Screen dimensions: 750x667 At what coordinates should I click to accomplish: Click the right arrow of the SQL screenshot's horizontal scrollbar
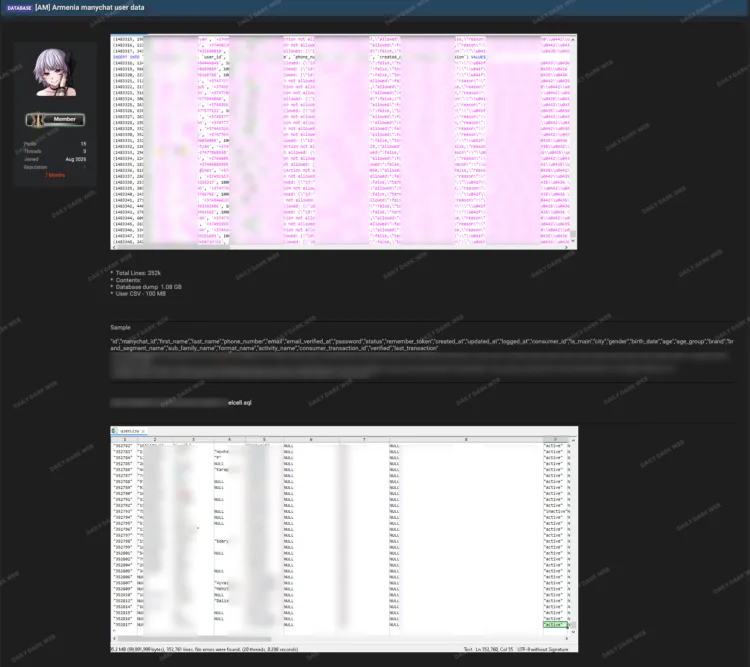(x=567, y=247)
